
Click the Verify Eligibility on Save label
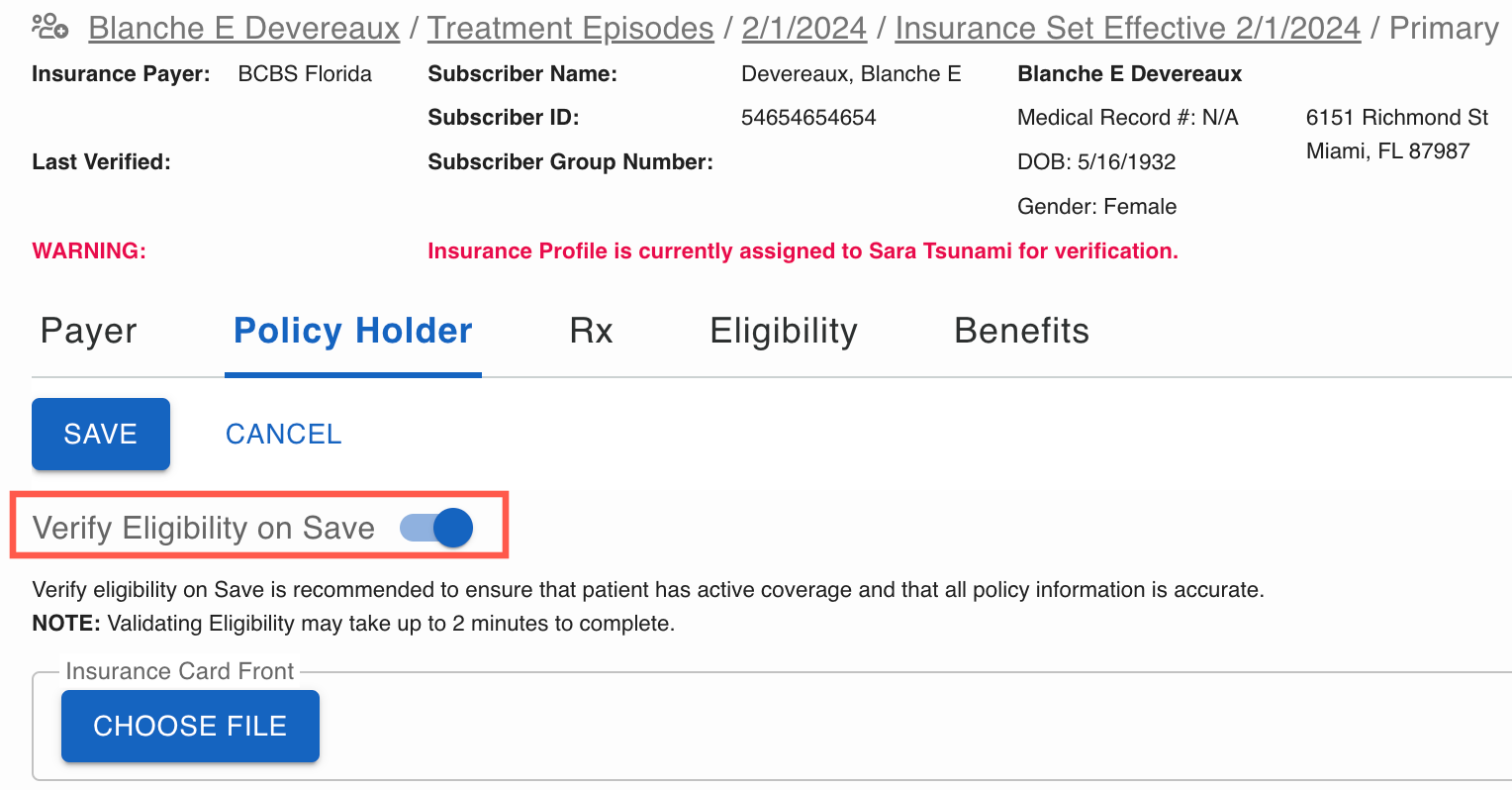[x=204, y=528]
